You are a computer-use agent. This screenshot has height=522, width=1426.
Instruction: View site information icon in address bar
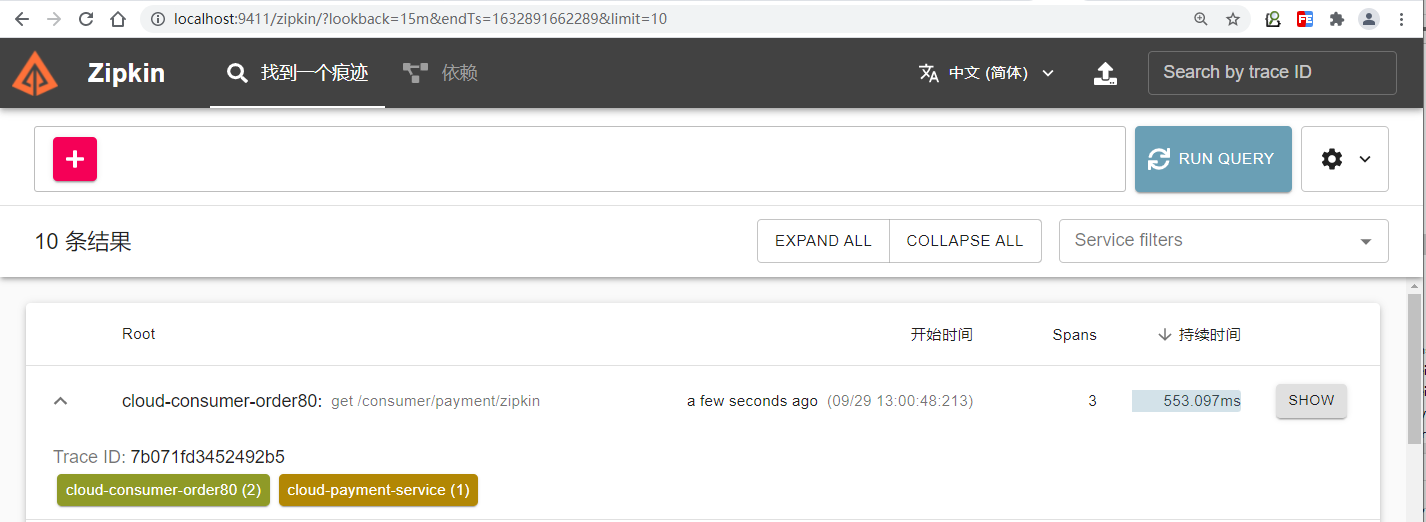(158, 19)
